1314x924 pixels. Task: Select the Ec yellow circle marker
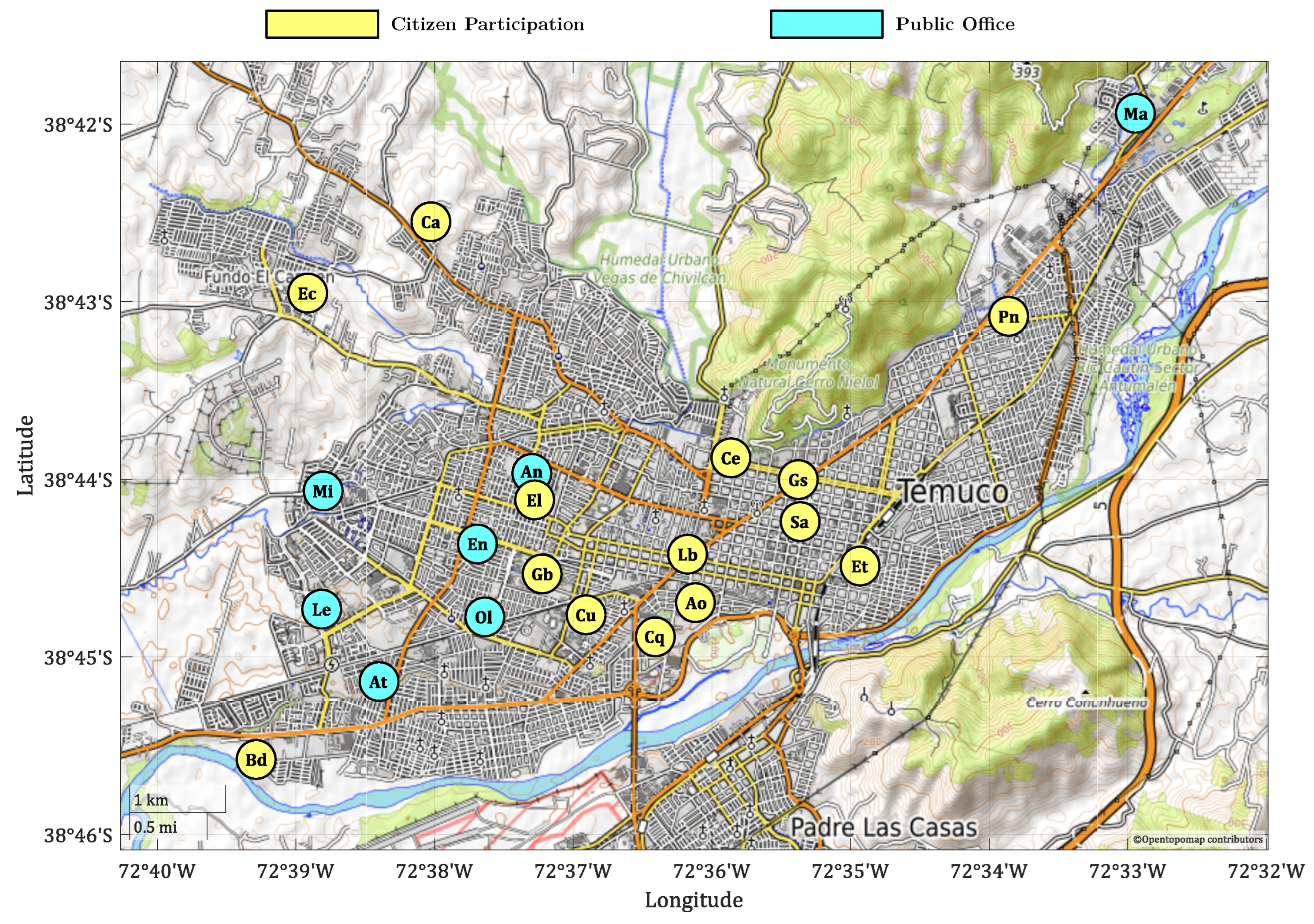(x=307, y=293)
